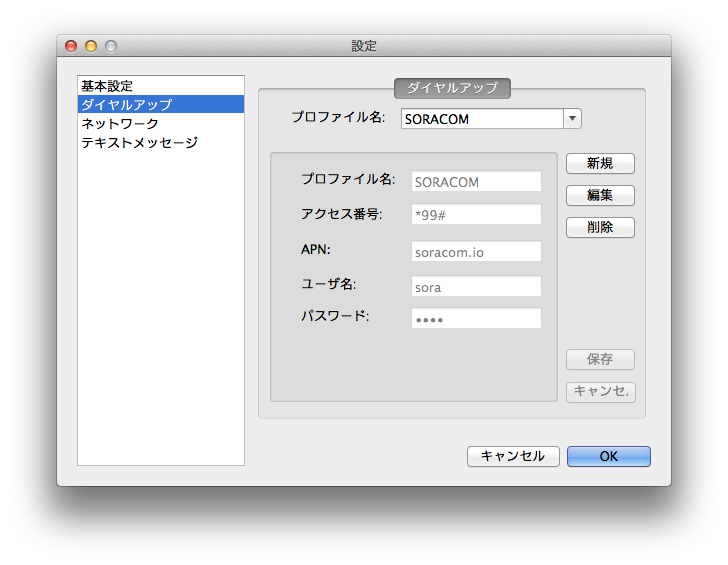
Task: Click the パスワード field
Action: (x=476, y=318)
